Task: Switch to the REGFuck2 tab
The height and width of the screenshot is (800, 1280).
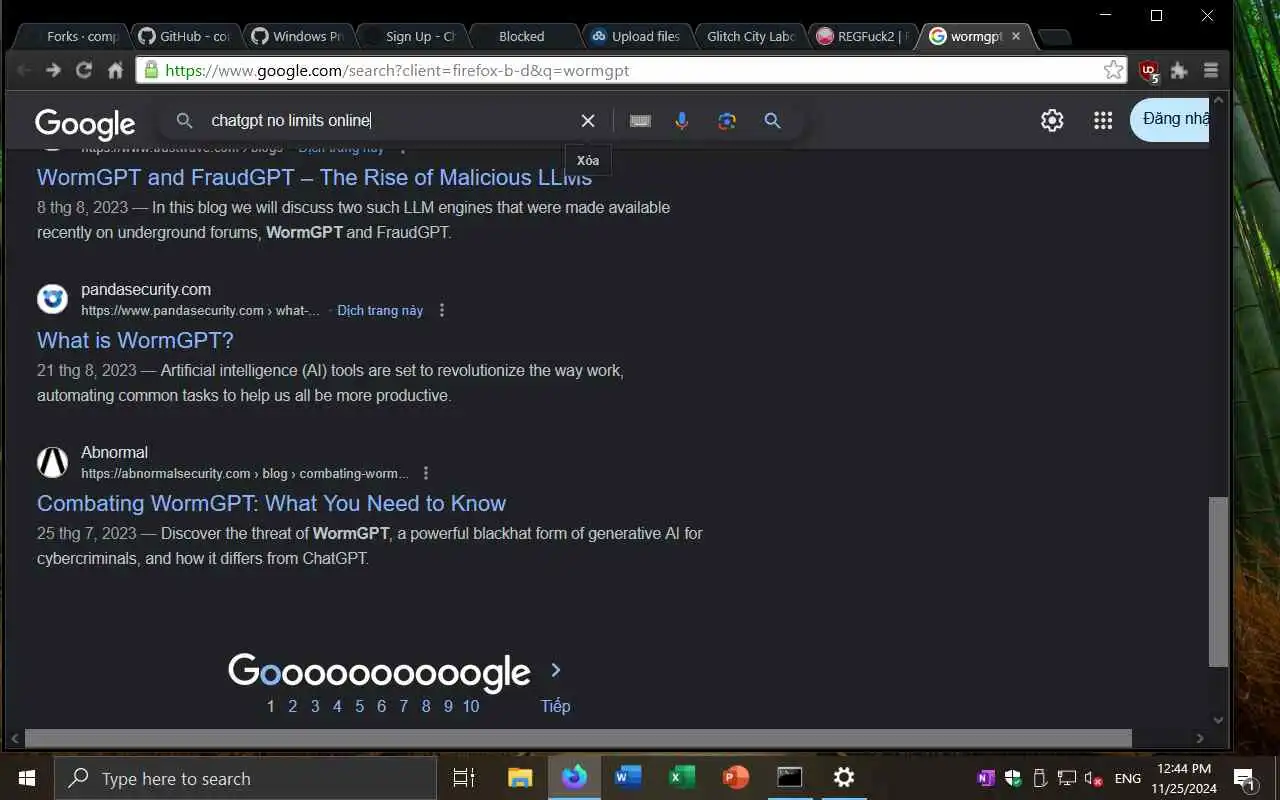Action: (862, 36)
